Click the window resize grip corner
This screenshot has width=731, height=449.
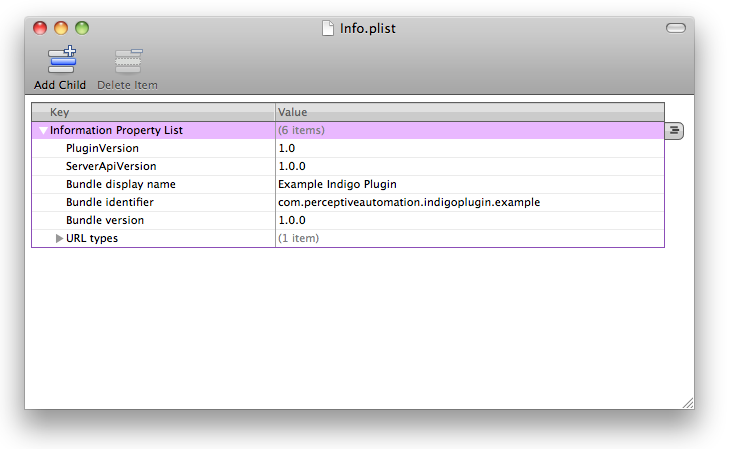[x=688, y=403]
